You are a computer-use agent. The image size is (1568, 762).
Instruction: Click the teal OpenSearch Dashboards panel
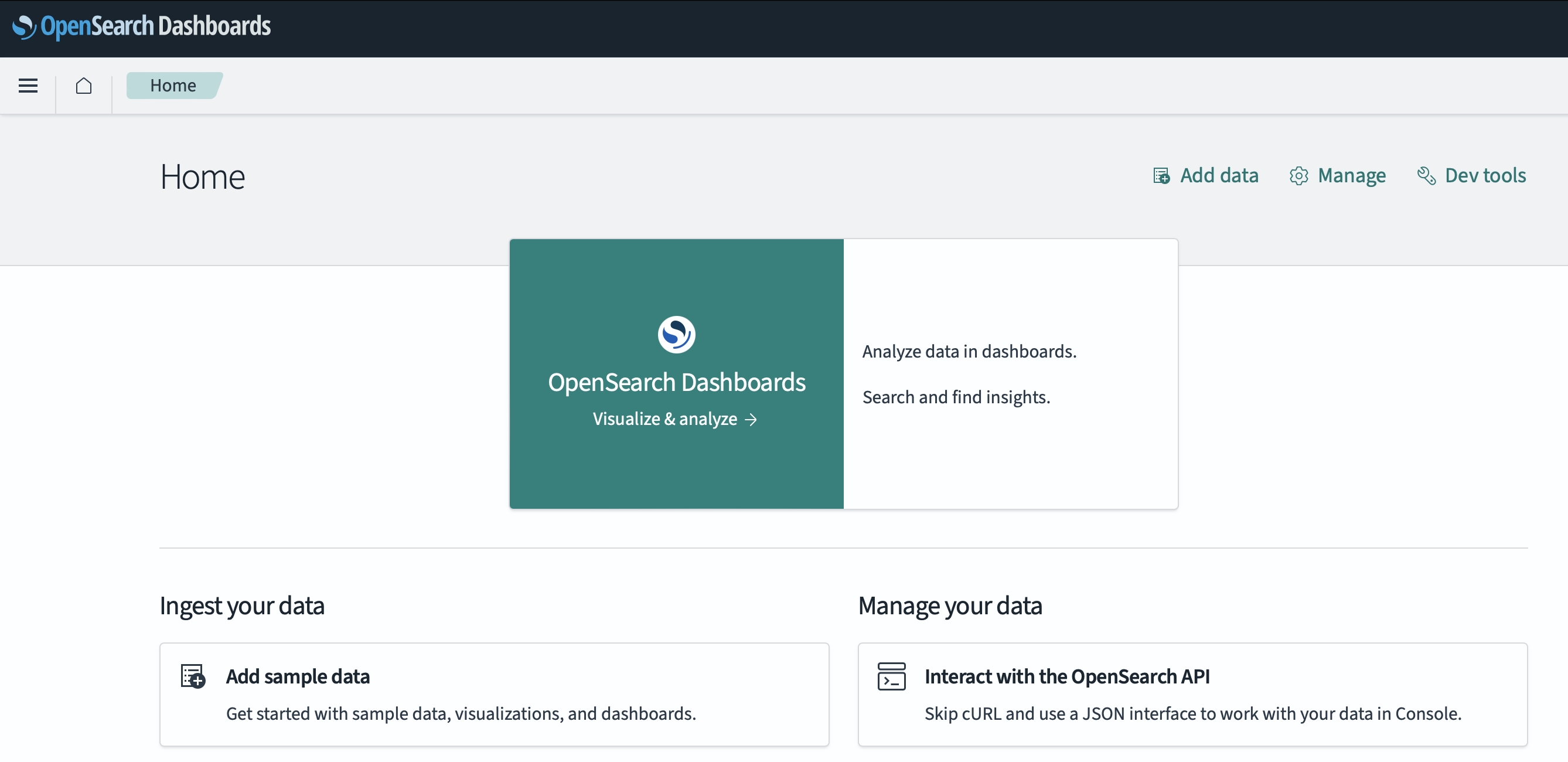[x=676, y=373]
